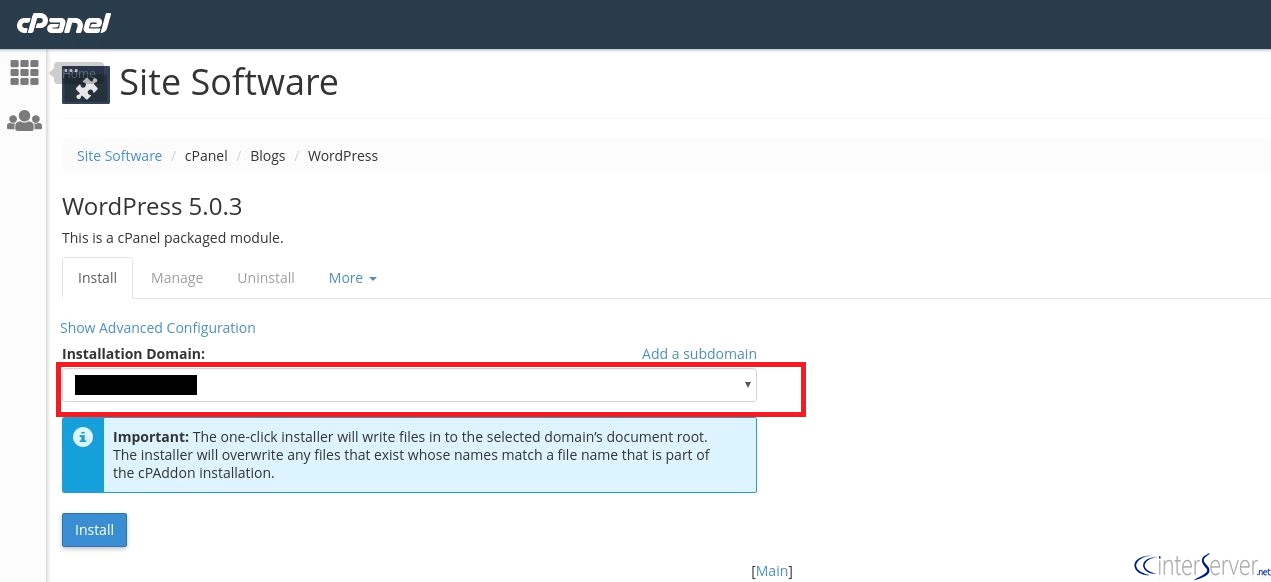Click the Installation Domain label
The height and width of the screenshot is (582, 1271).
pos(133,354)
